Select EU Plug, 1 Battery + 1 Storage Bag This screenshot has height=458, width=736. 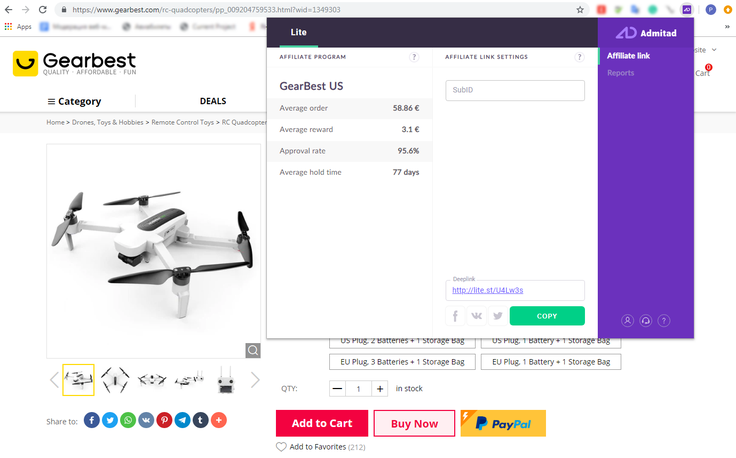tap(551, 362)
